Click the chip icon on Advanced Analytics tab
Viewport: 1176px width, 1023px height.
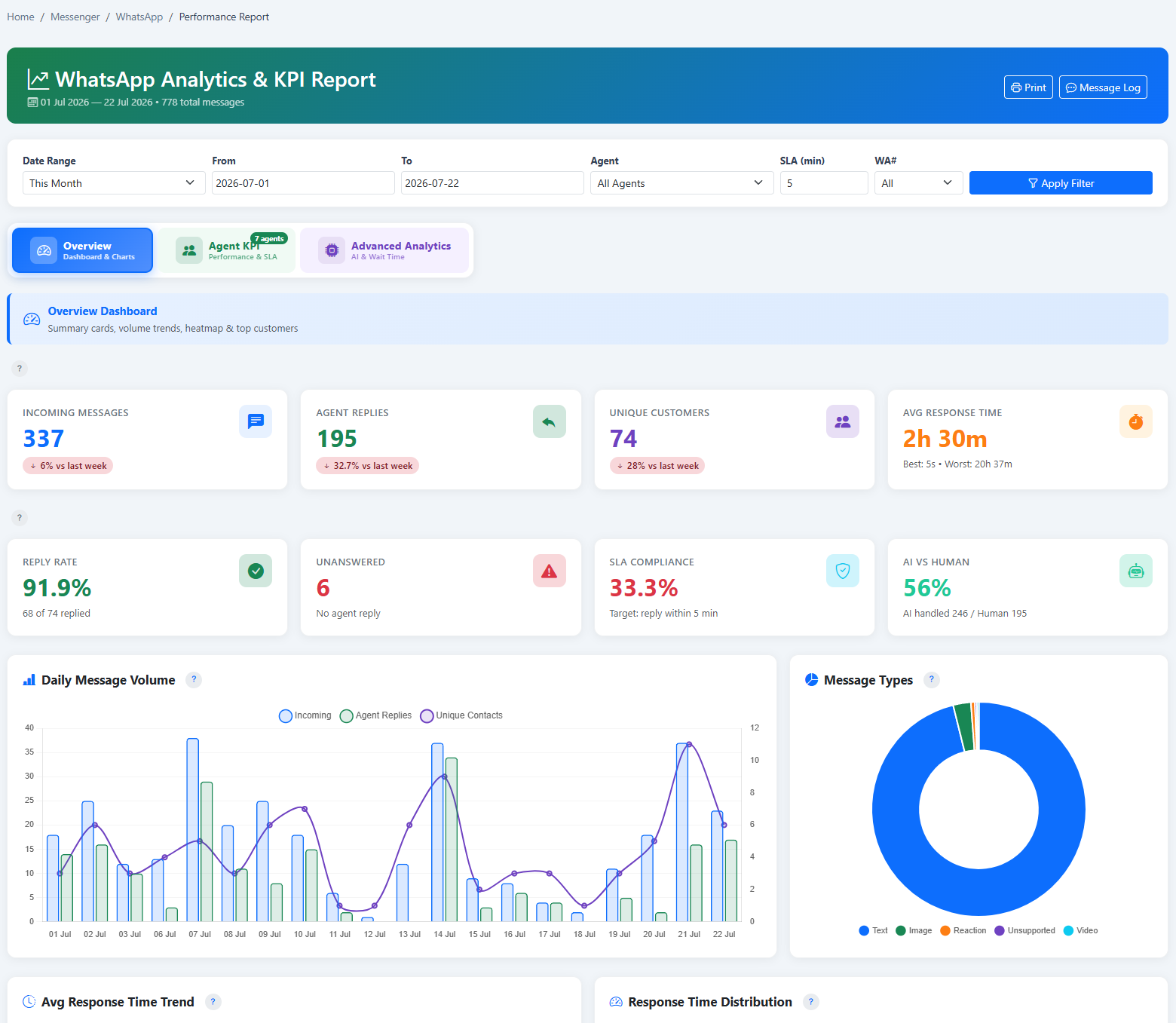coord(332,250)
